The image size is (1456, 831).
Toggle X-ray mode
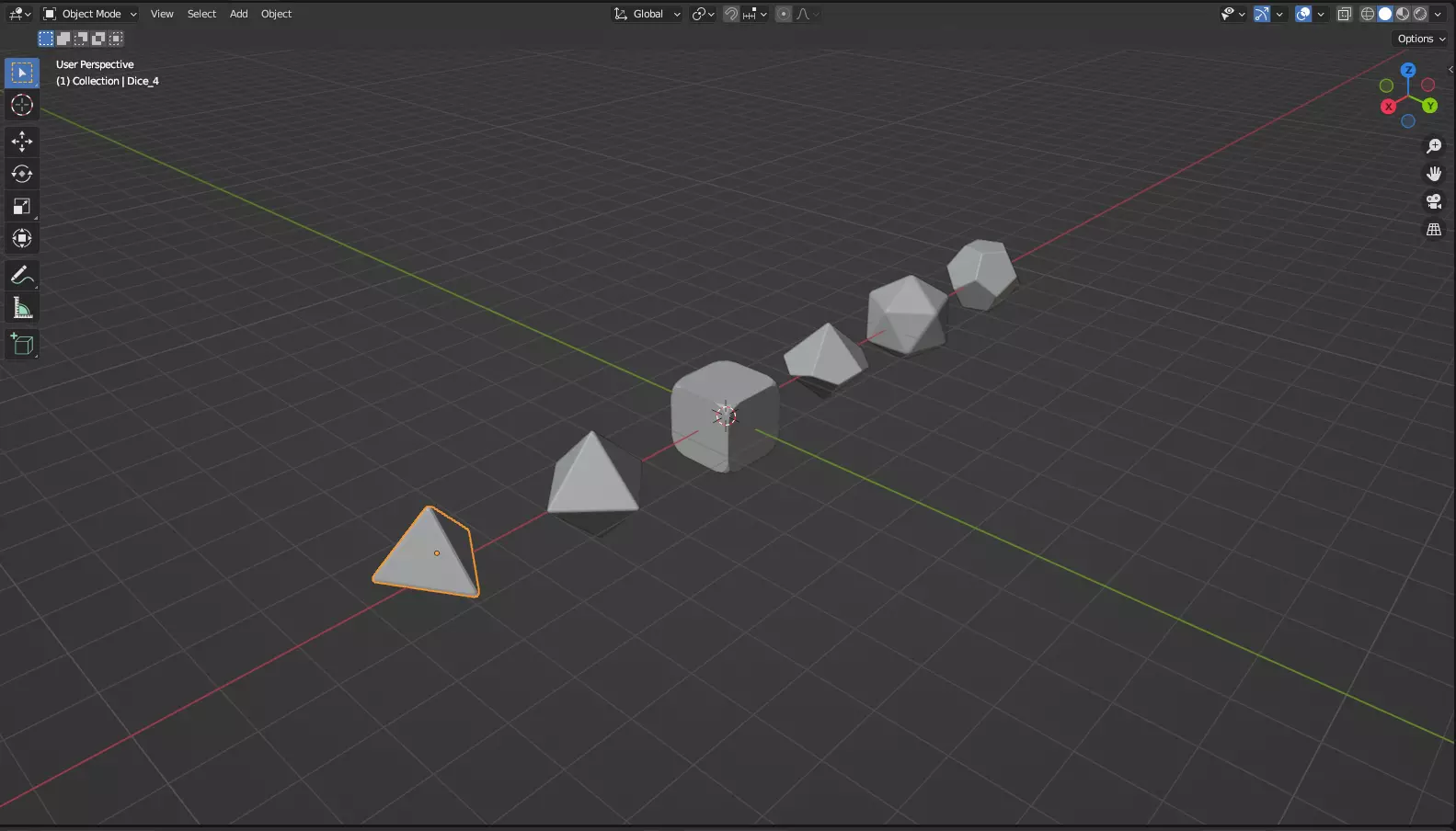pyautogui.click(x=1345, y=14)
